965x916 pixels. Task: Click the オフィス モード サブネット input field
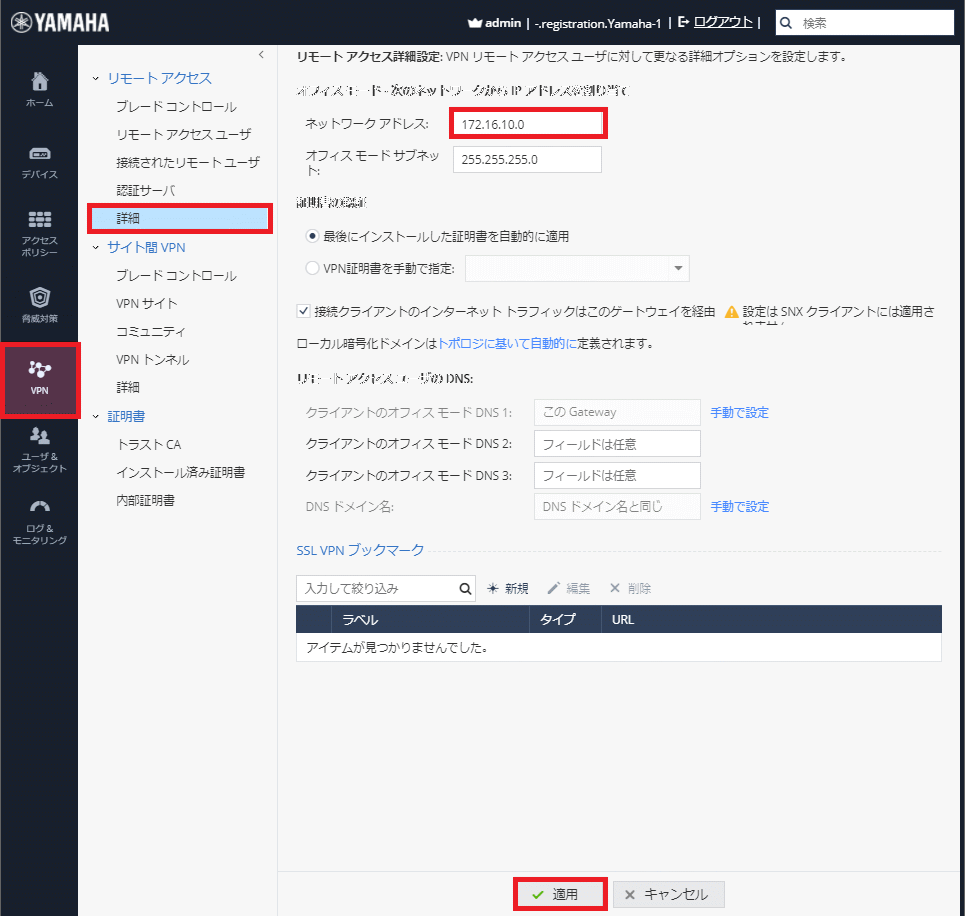click(527, 160)
